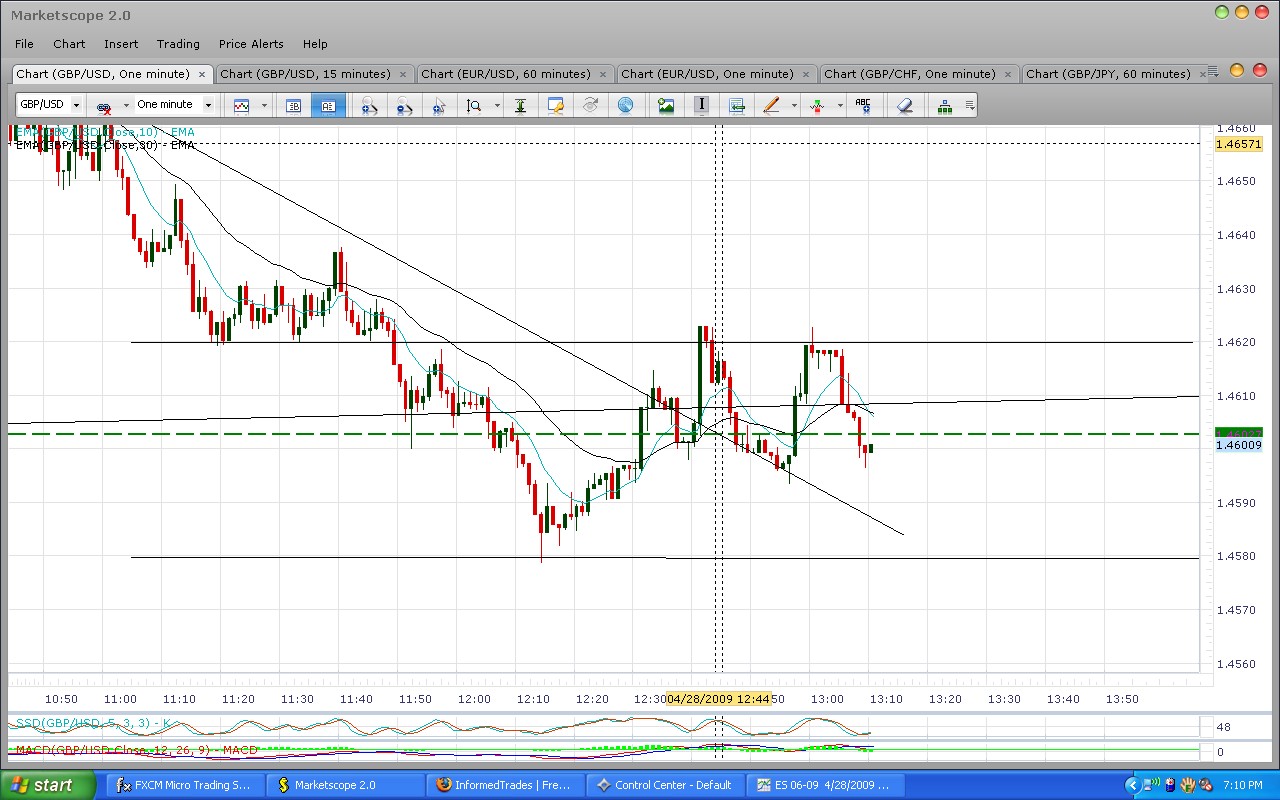Click the edit indicator icon
1280x800 pixels.
click(404, 105)
